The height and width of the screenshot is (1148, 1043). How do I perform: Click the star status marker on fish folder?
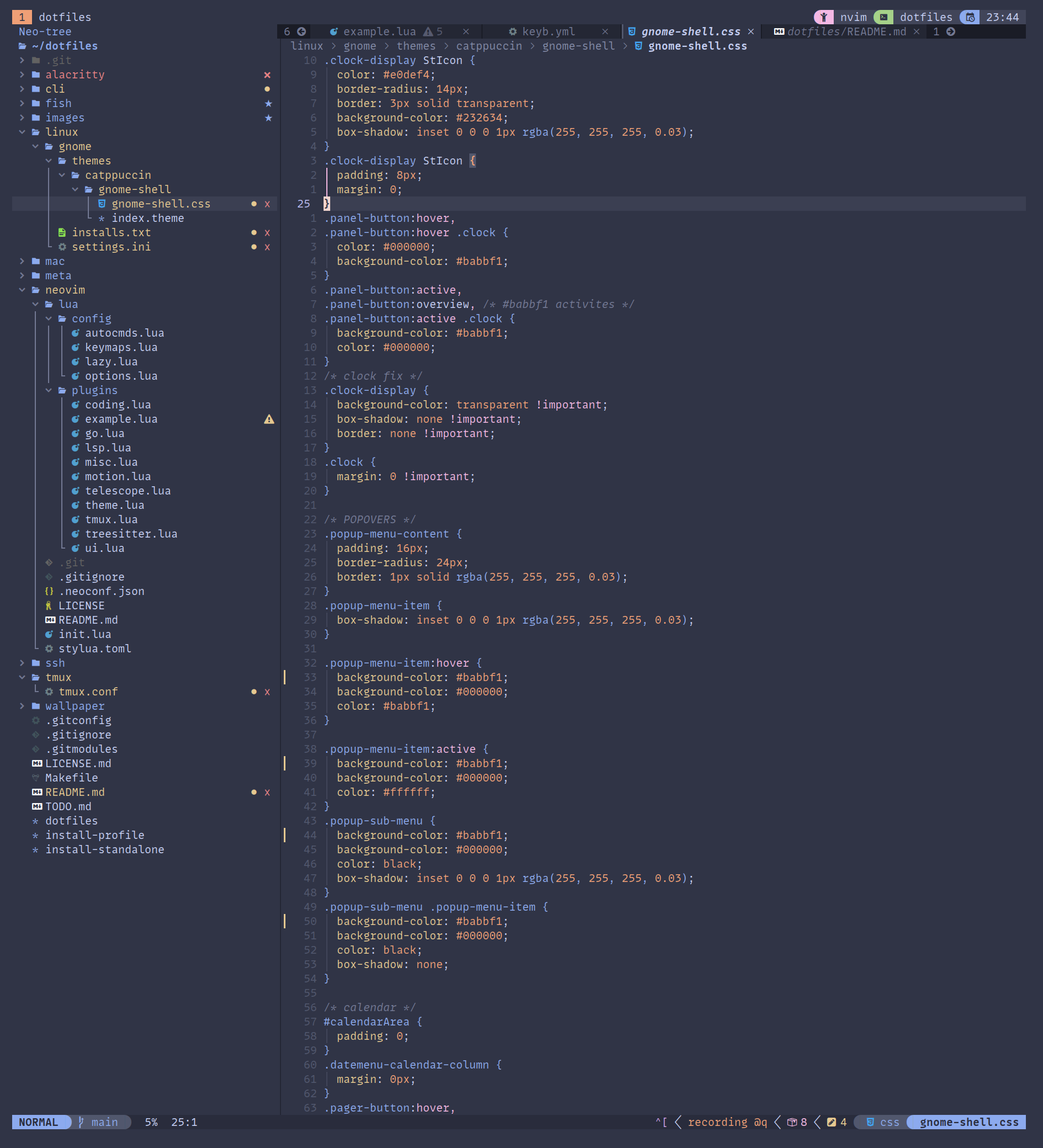coord(268,104)
